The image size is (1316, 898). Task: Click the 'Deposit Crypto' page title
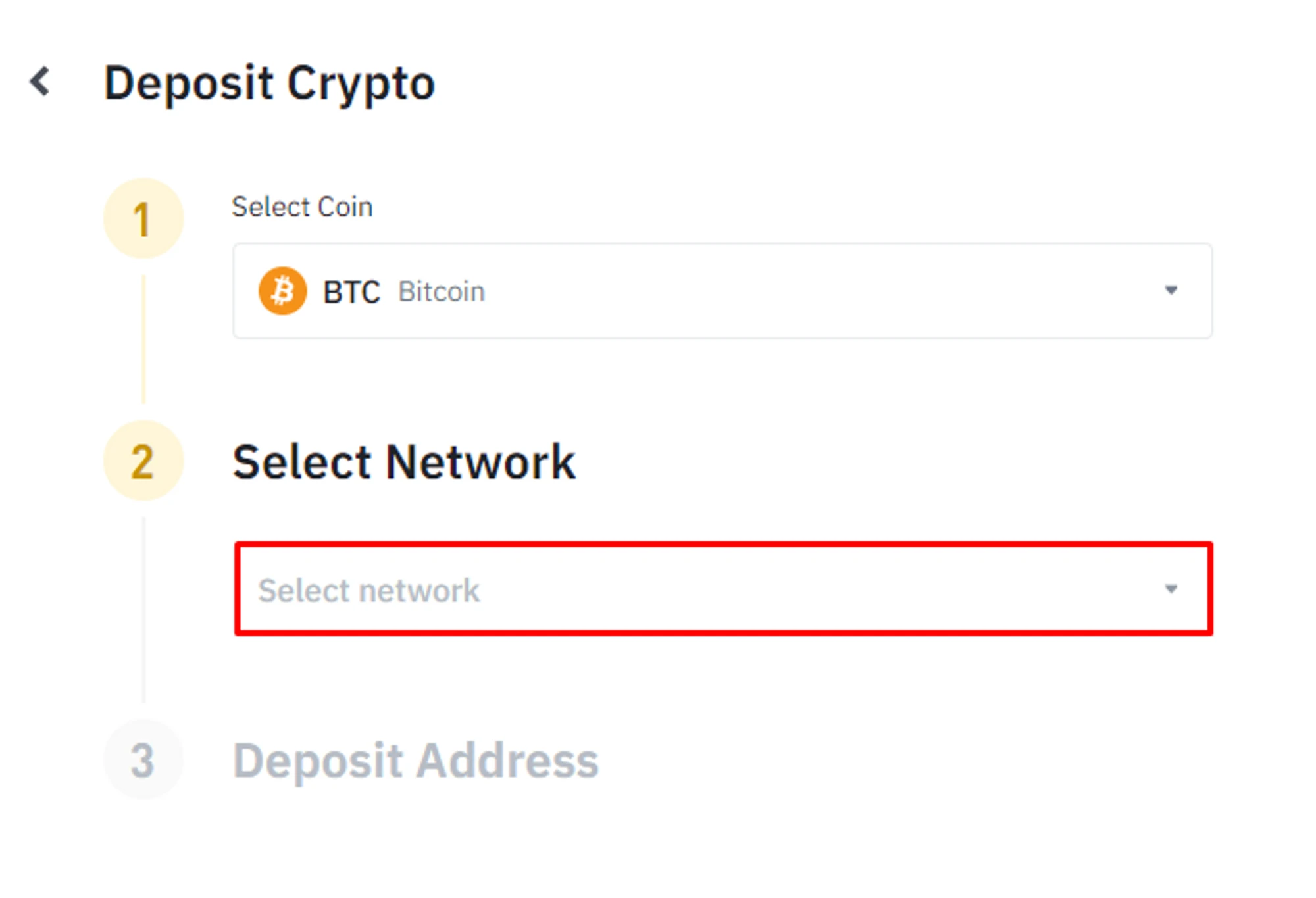coord(270,84)
